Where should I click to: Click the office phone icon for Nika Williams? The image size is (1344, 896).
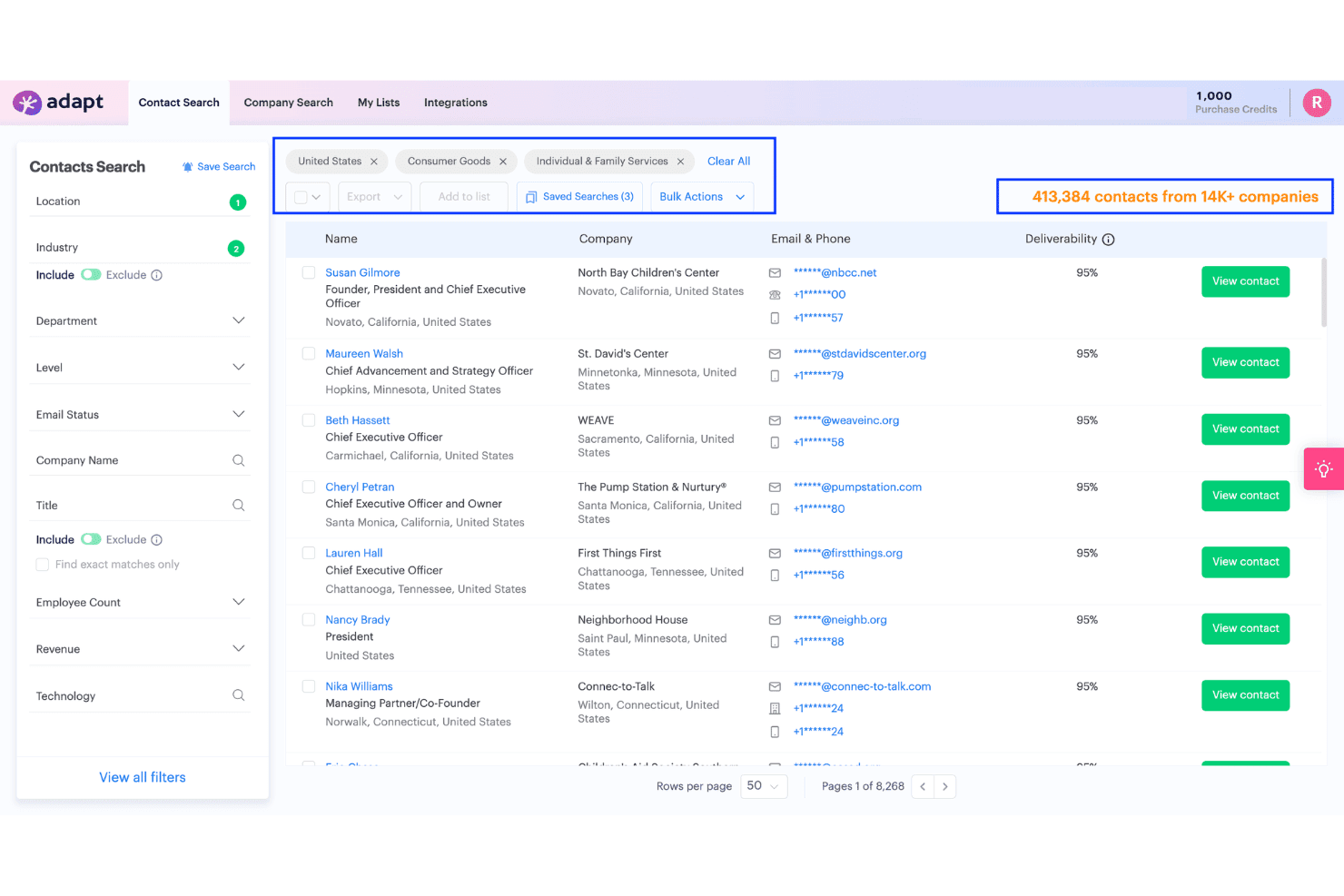pos(775,709)
